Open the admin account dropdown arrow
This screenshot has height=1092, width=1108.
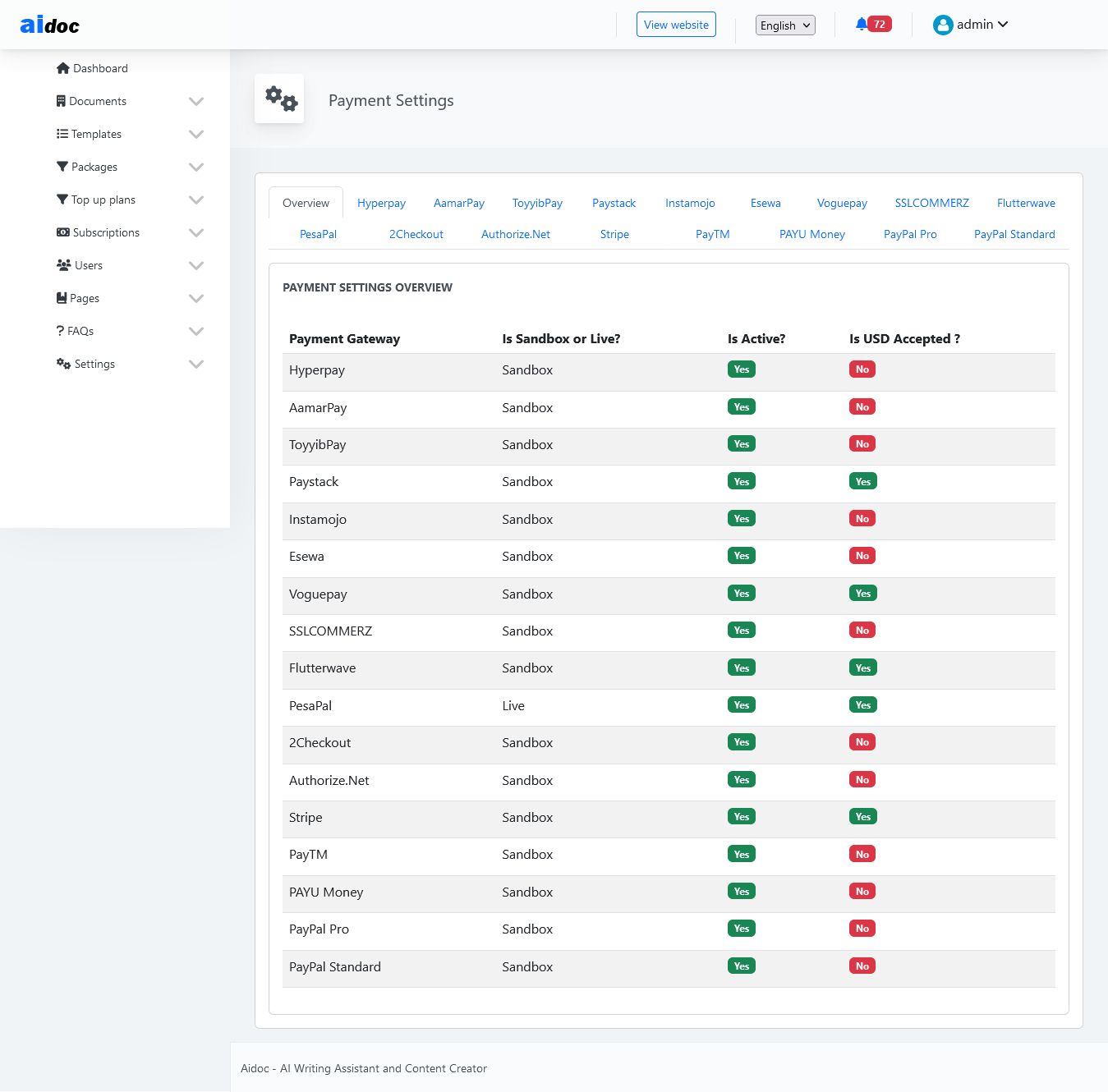1003,25
